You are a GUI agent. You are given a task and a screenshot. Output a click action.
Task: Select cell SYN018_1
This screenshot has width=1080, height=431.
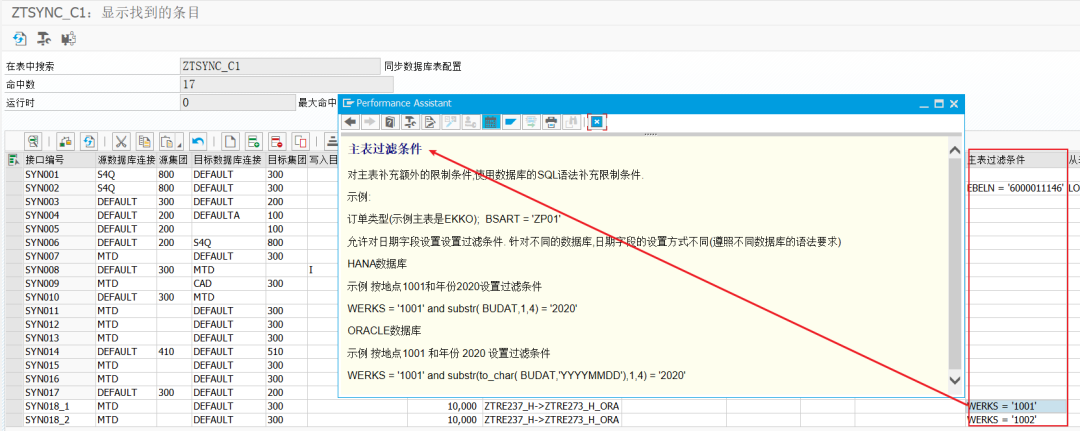pyautogui.click(x=59, y=406)
